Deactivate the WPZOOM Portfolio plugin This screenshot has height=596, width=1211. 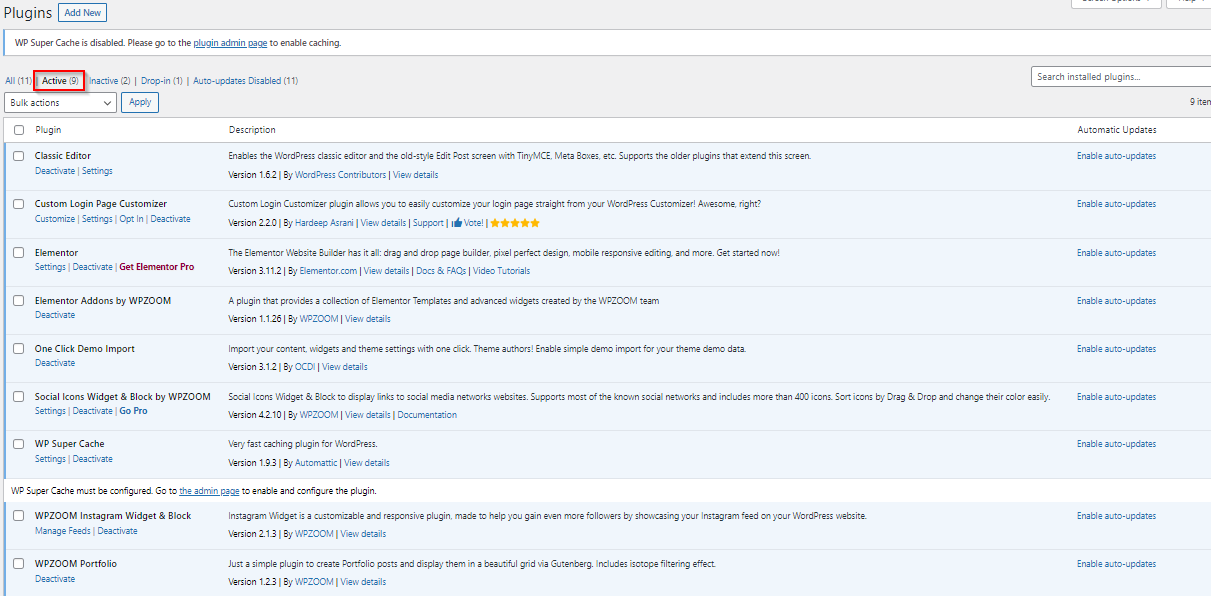[x=55, y=579]
